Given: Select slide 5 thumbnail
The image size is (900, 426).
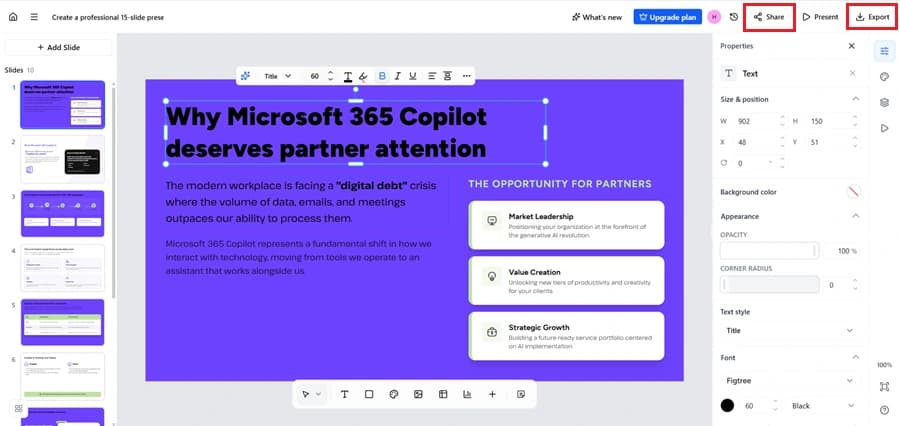Looking at the screenshot, I should pyautogui.click(x=63, y=322).
